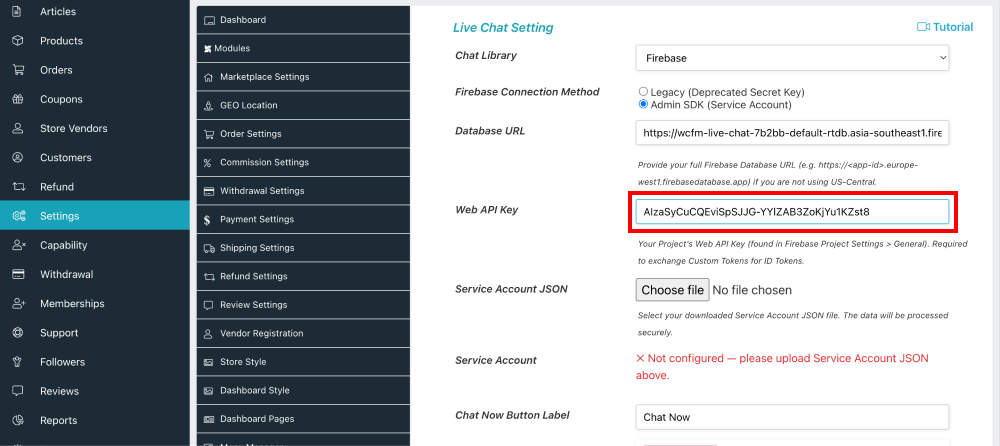Click the Store Vendors person icon
1000x446 pixels.
[x=18, y=128]
